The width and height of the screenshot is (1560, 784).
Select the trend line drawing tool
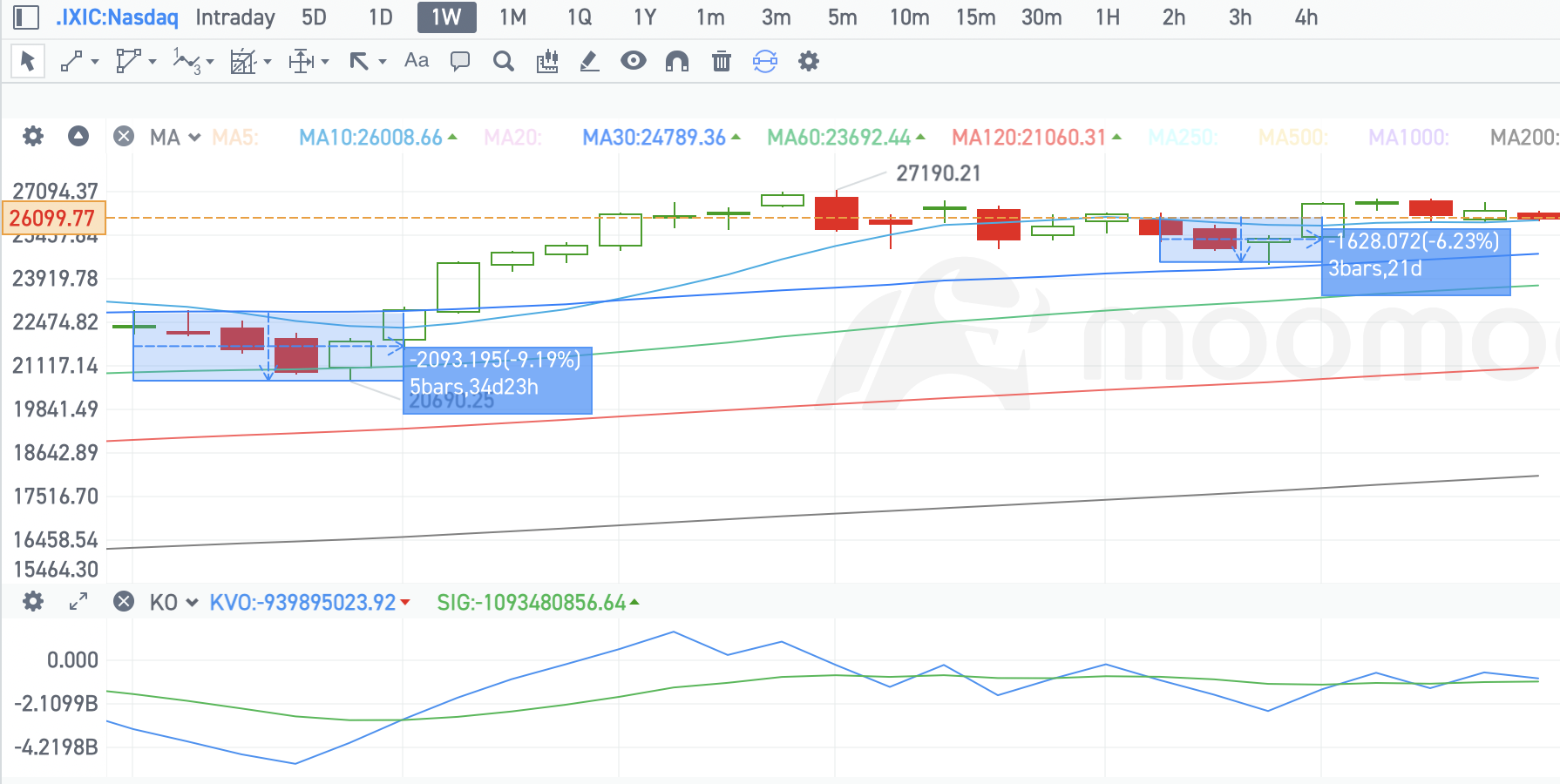pos(71,61)
